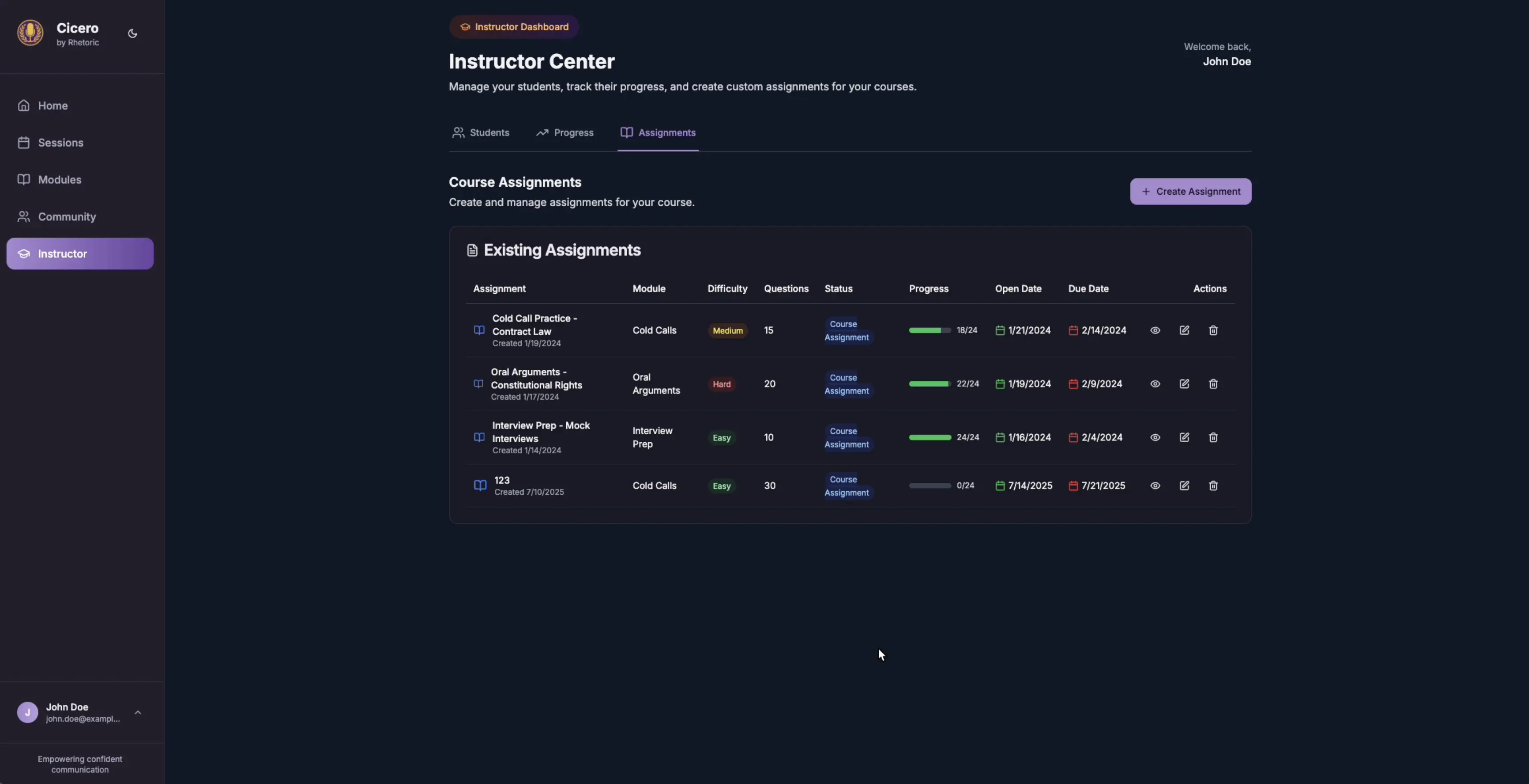Image resolution: width=1529 pixels, height=784 pixels.
Task: View the Interview Prep assignment details
Action: [x=1154, y=437]
